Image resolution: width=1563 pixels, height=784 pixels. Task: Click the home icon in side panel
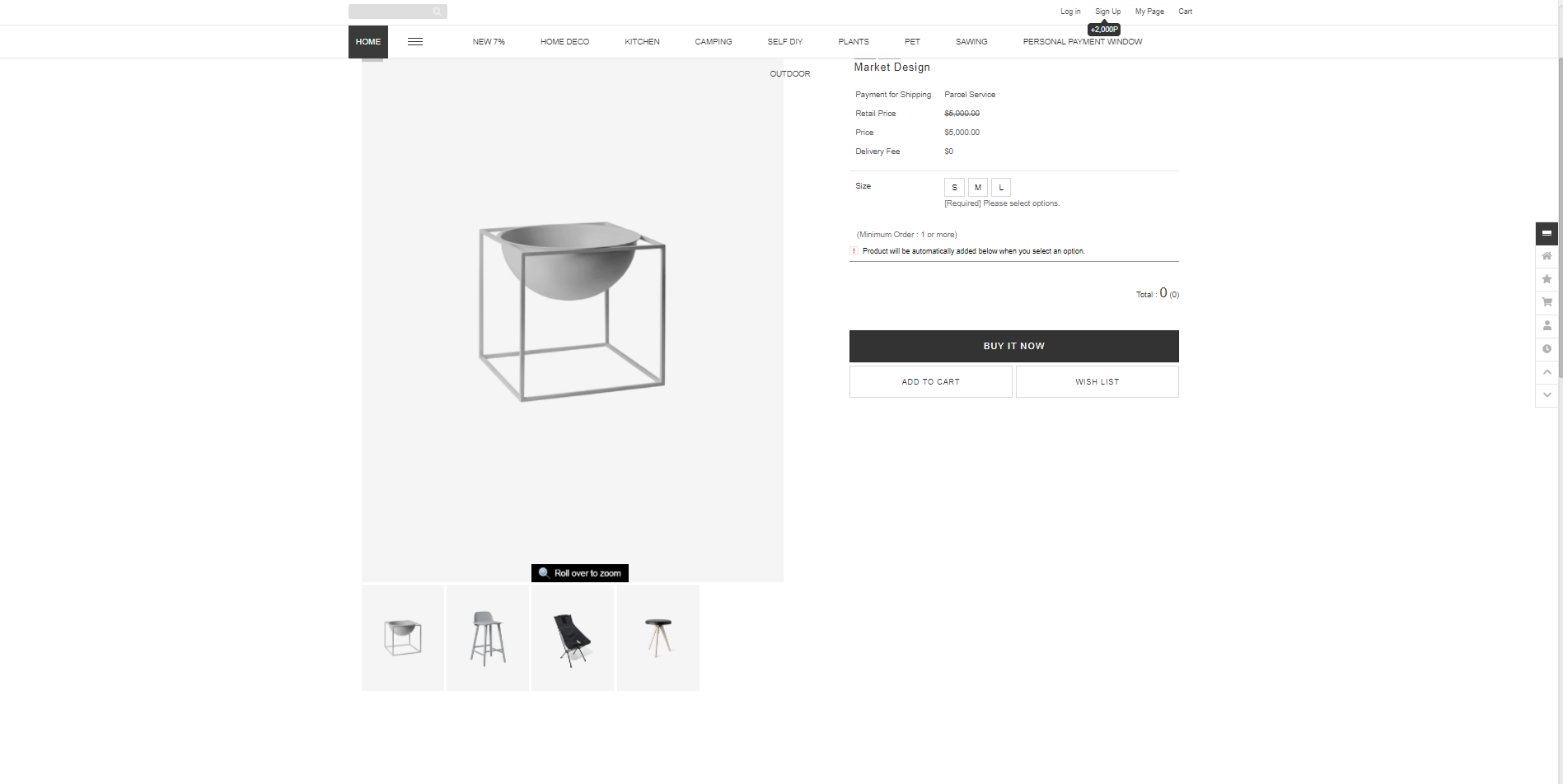coord(1547,256)
